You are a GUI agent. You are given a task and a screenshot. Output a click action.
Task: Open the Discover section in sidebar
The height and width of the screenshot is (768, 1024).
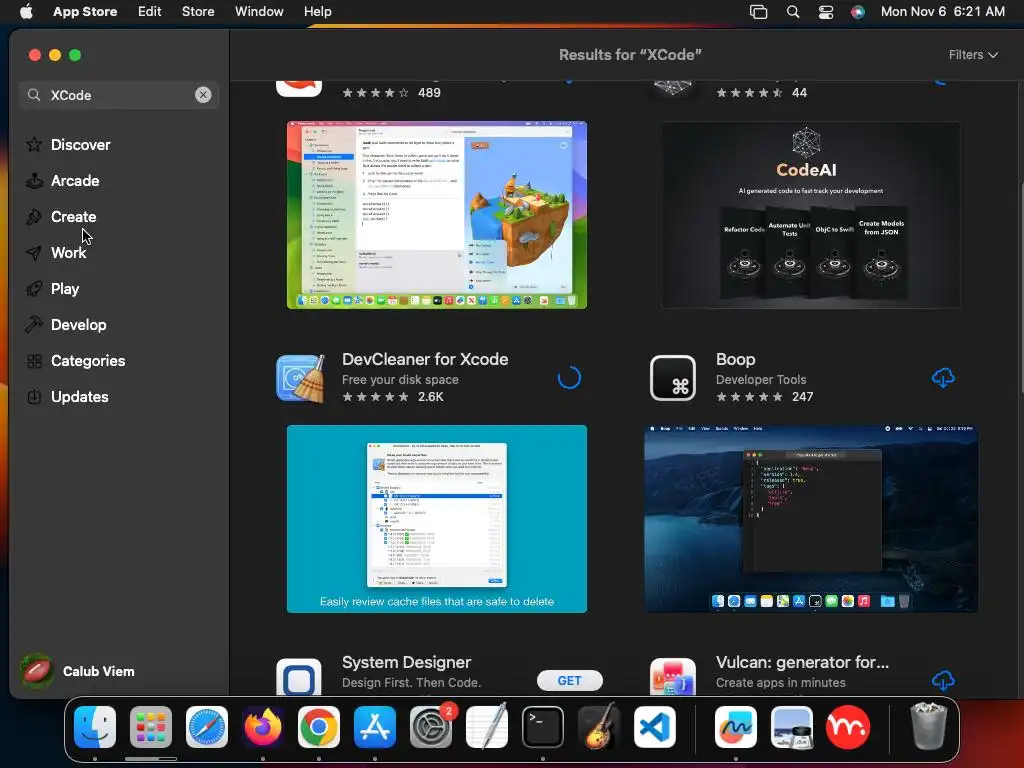pyautogui.click(x=68, y=144)
